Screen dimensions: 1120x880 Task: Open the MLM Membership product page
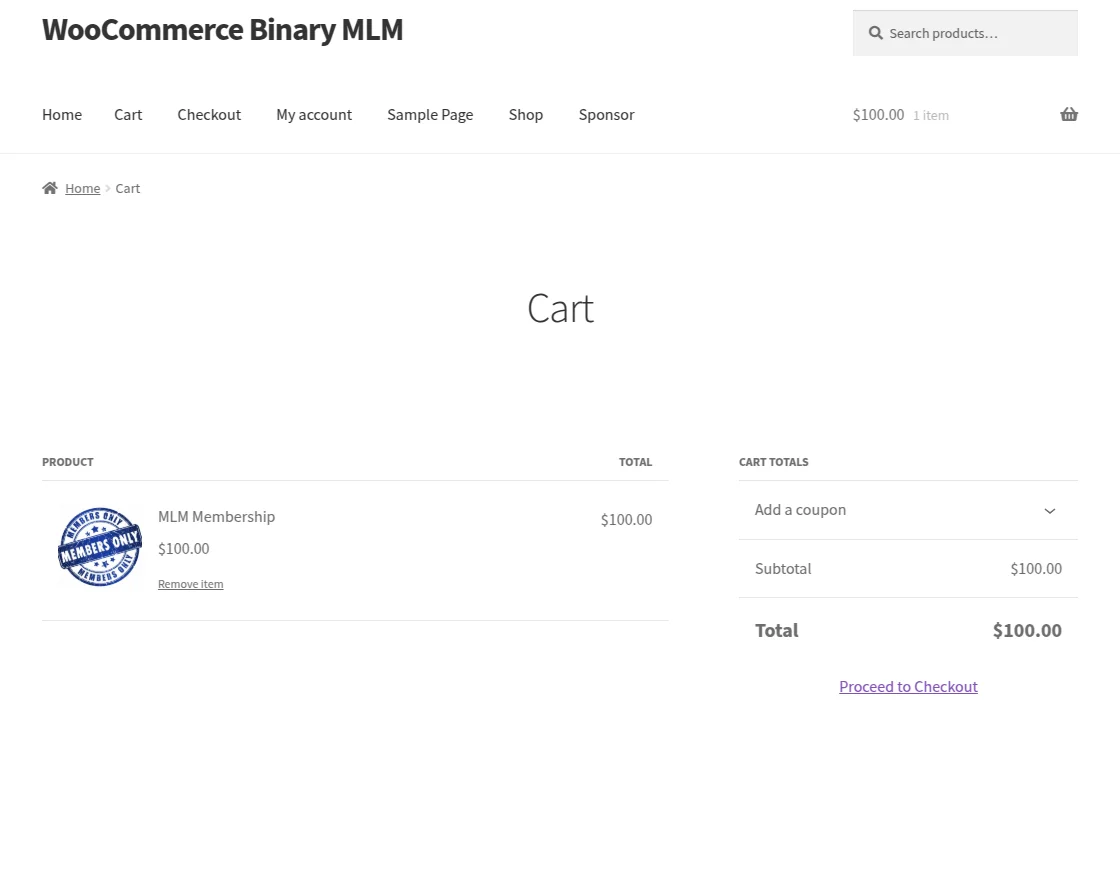216,516
